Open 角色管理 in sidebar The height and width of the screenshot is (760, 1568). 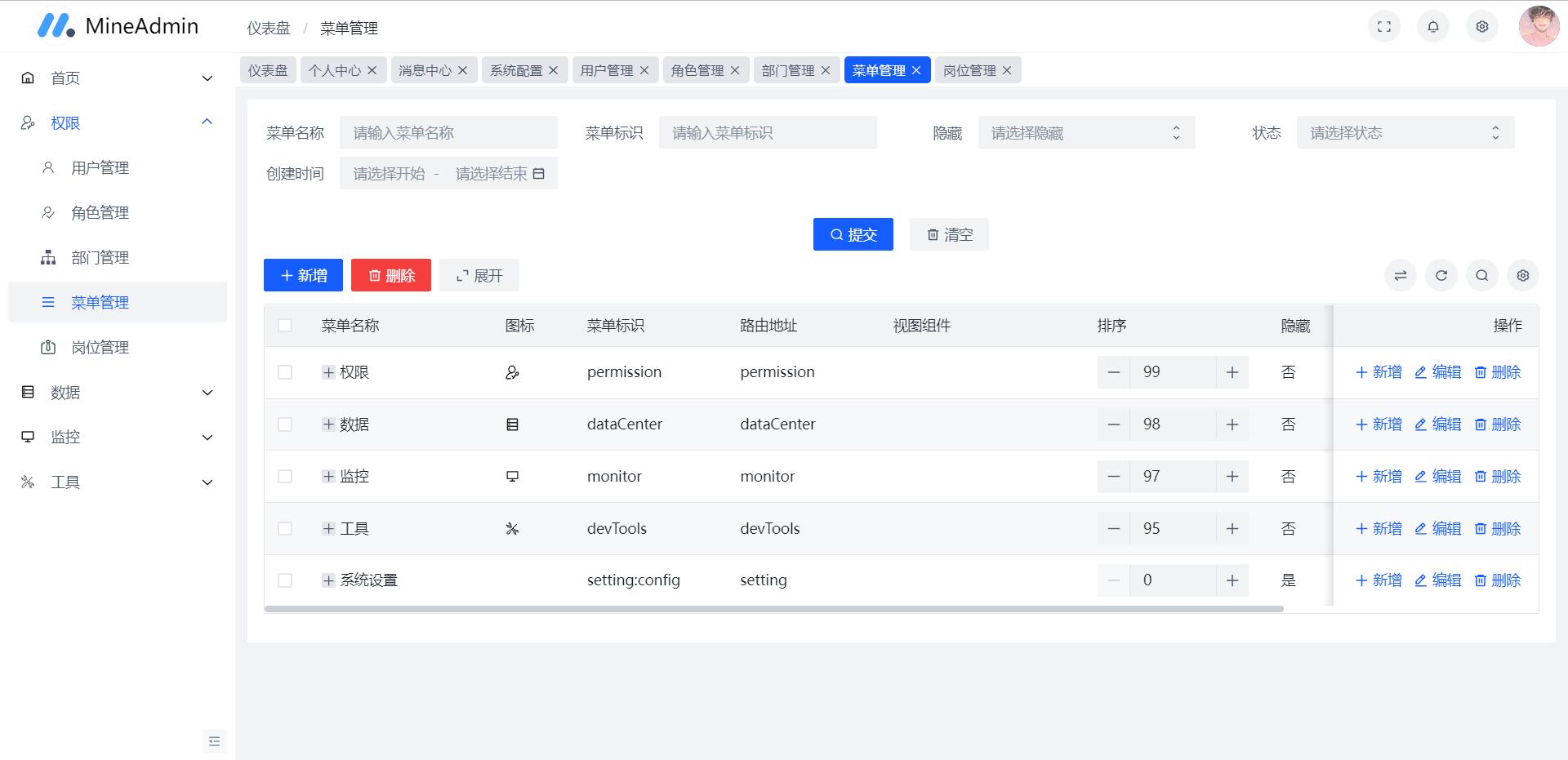tap(118, 213)
